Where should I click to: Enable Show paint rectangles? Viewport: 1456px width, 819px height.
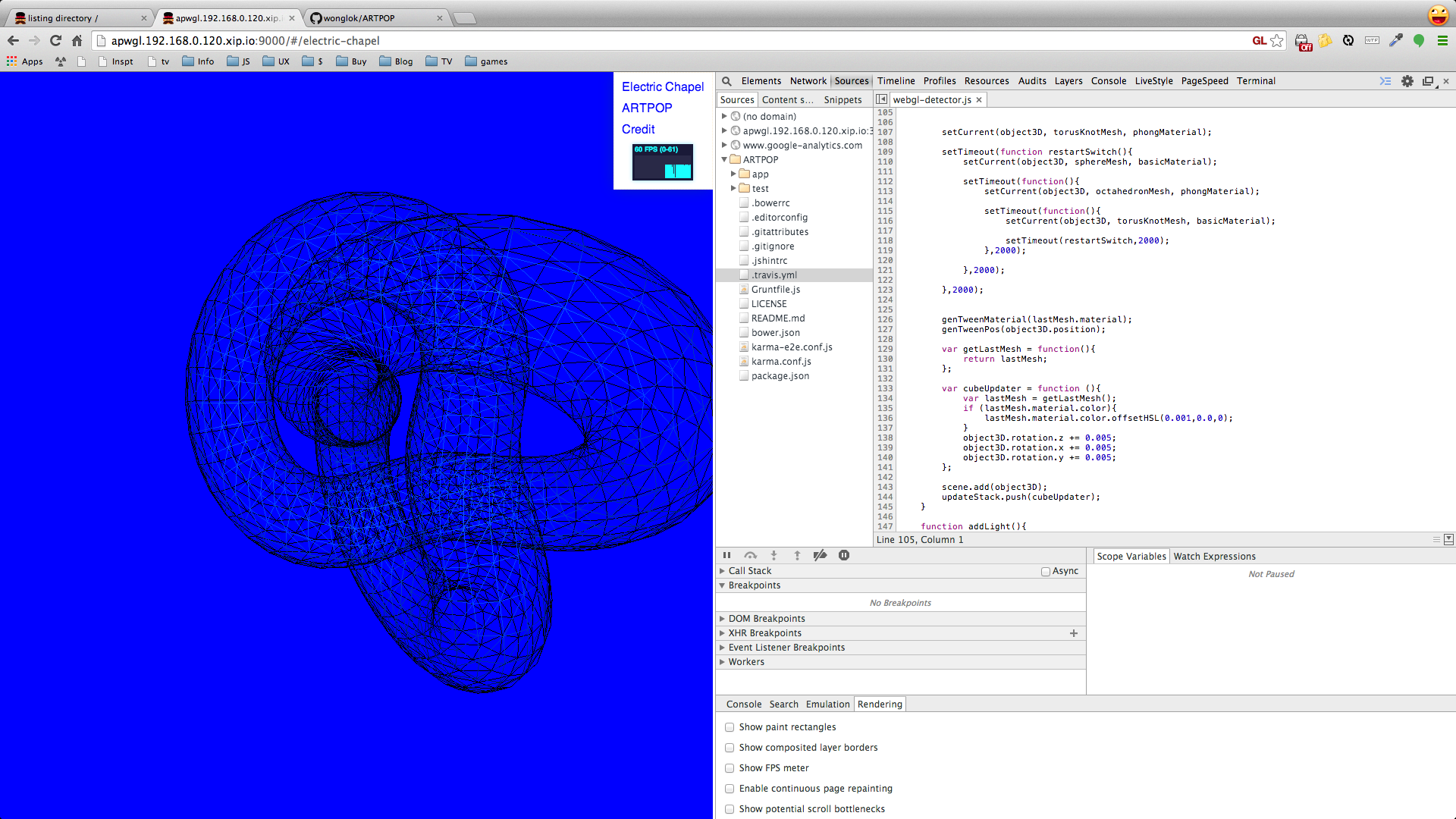730,727
